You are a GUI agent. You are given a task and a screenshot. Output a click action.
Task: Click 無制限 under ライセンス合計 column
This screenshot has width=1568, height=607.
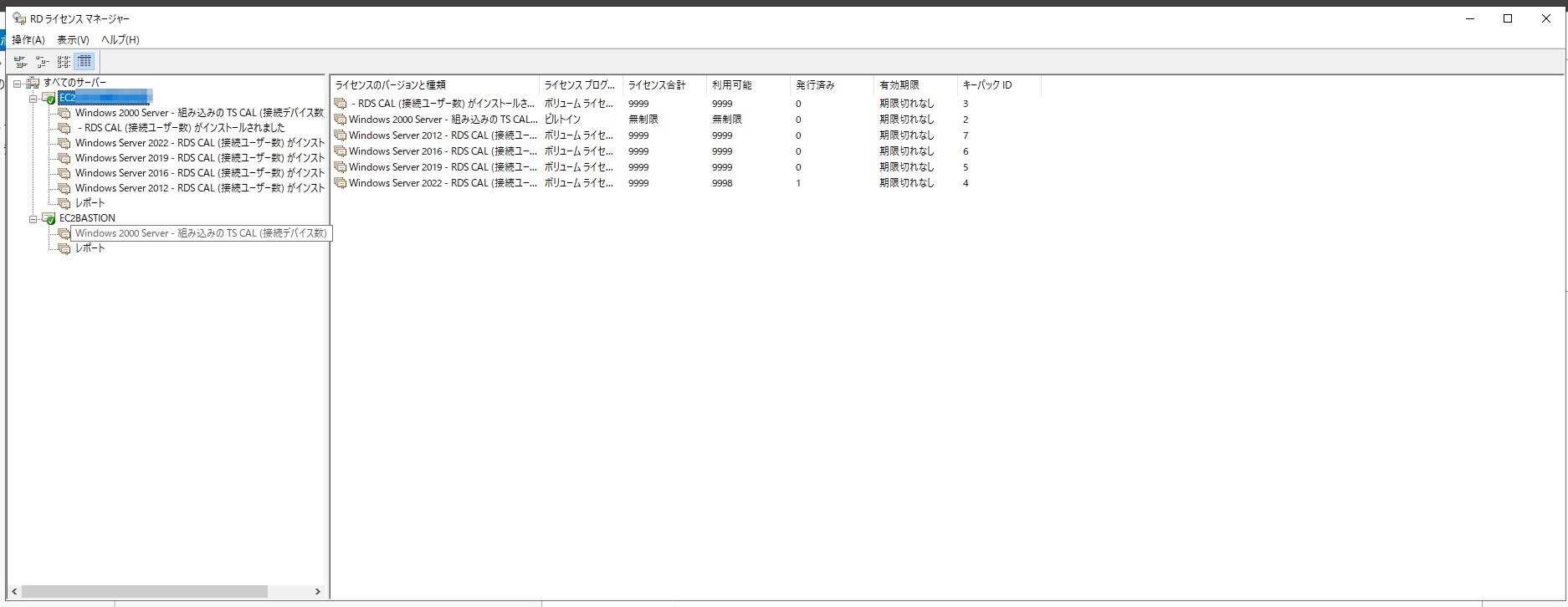click(x=643, y=120)
